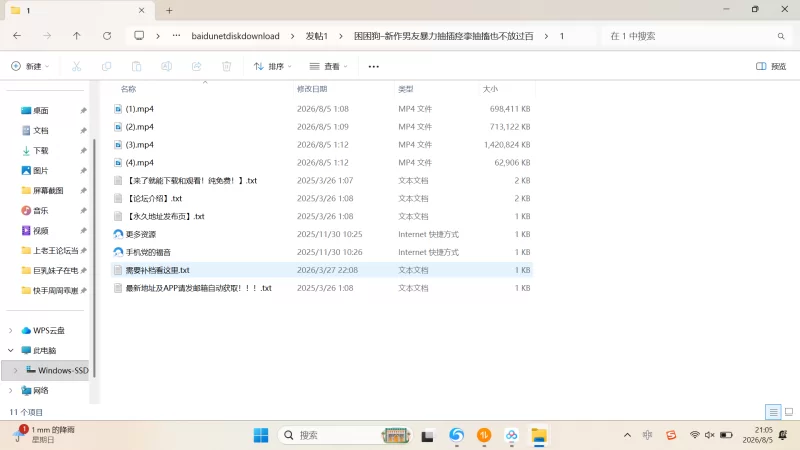The height and width of the screenshot is (450, 800).
Task: Toggle the preview pane button
Action: point(771,66)
